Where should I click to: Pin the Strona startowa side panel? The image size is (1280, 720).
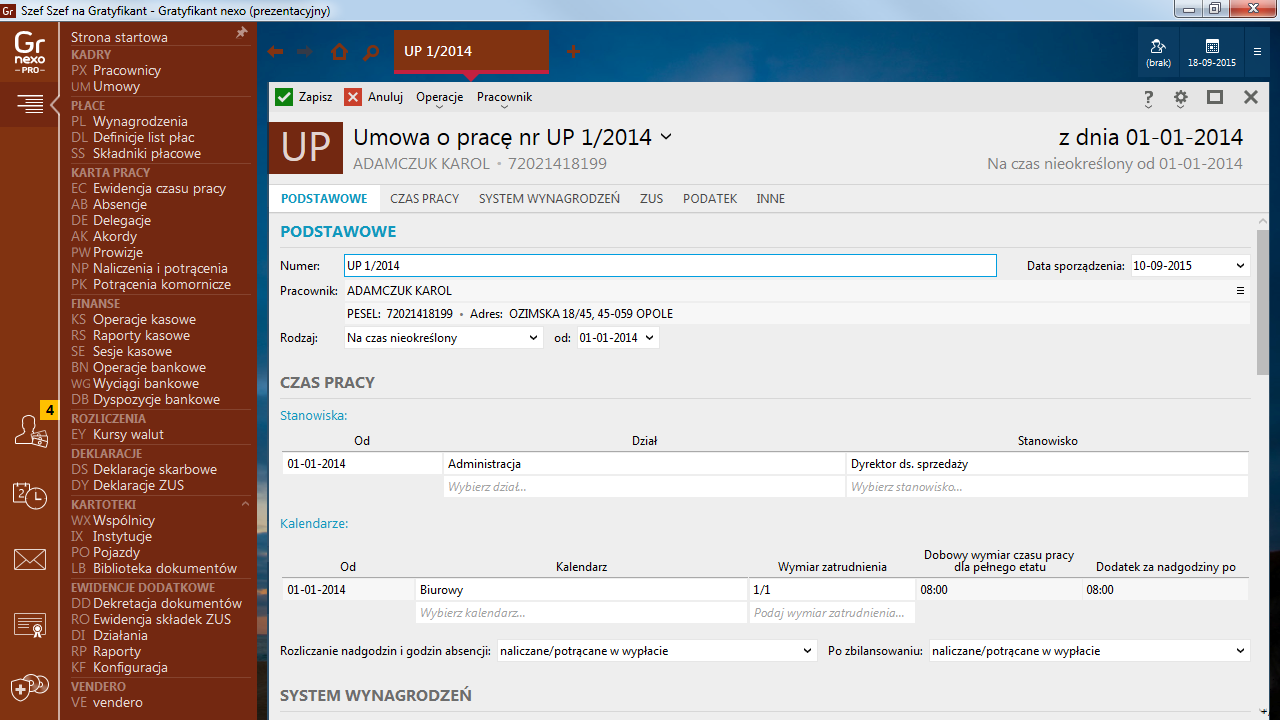(241, 33)
